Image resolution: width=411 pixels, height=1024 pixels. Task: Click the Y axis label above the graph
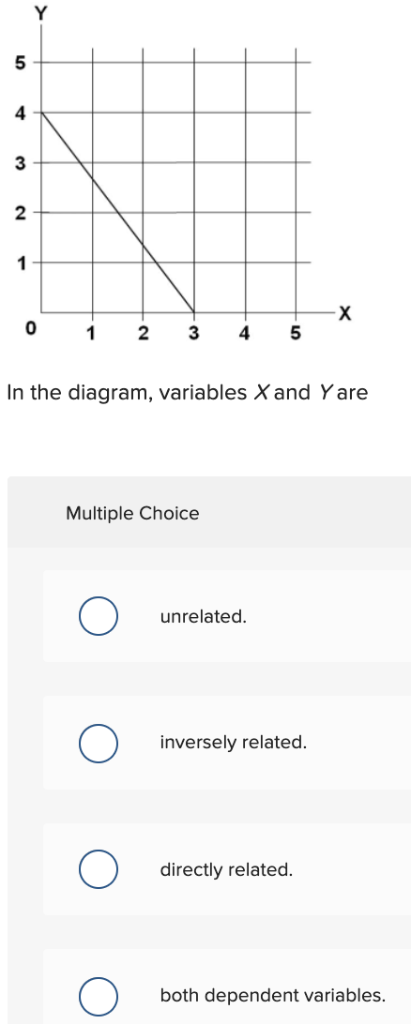(42, 14)
